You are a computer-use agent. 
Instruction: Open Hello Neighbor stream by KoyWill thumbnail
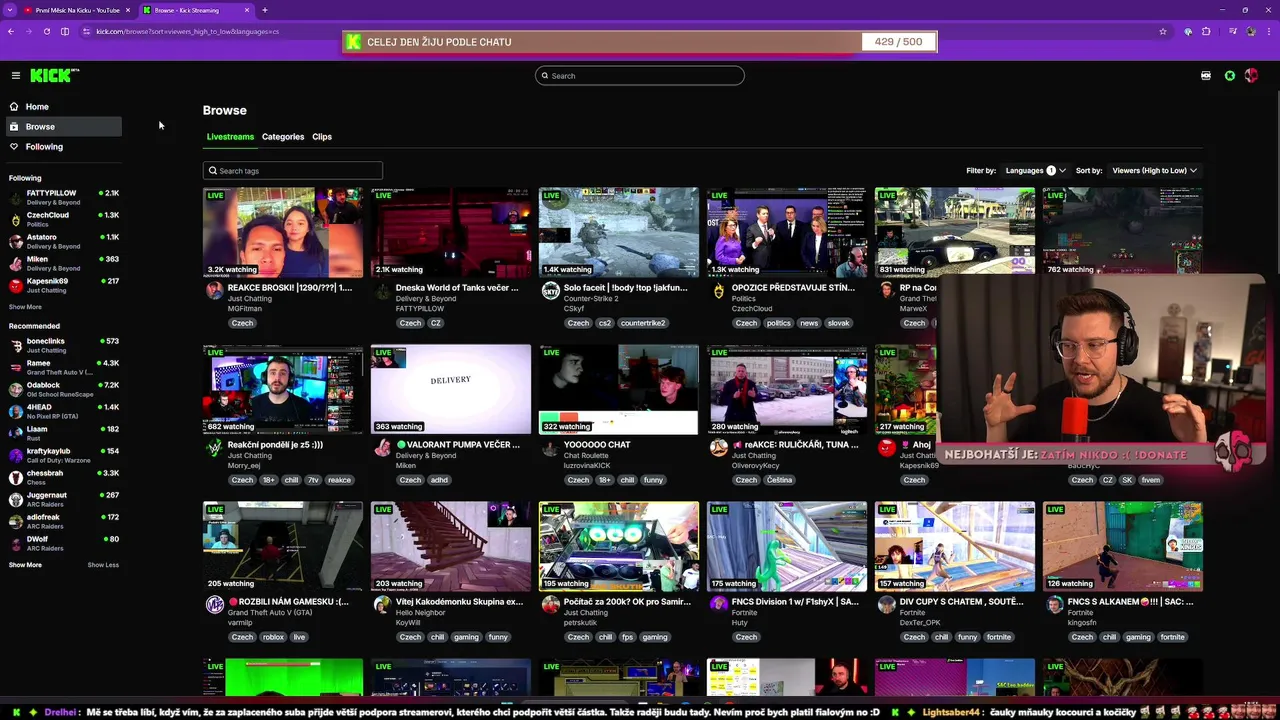coord(451,546)
